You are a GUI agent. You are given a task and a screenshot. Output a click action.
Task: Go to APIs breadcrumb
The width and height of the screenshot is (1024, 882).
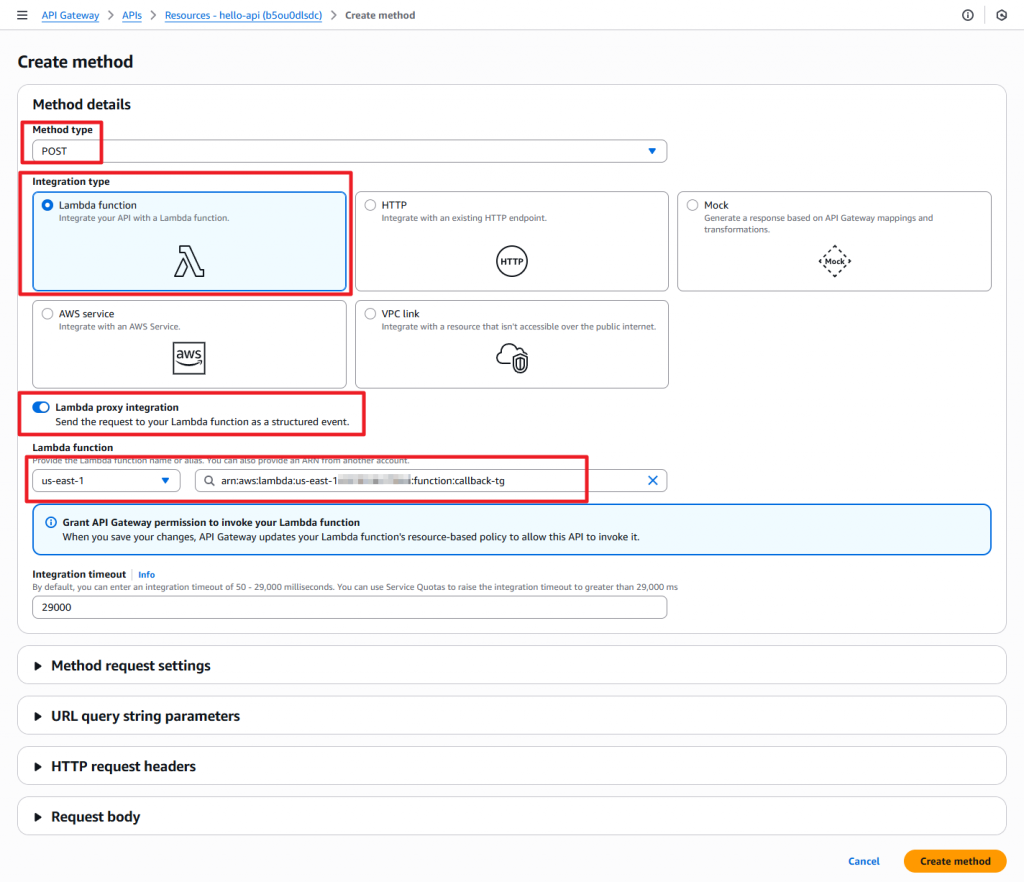(132, 15)
